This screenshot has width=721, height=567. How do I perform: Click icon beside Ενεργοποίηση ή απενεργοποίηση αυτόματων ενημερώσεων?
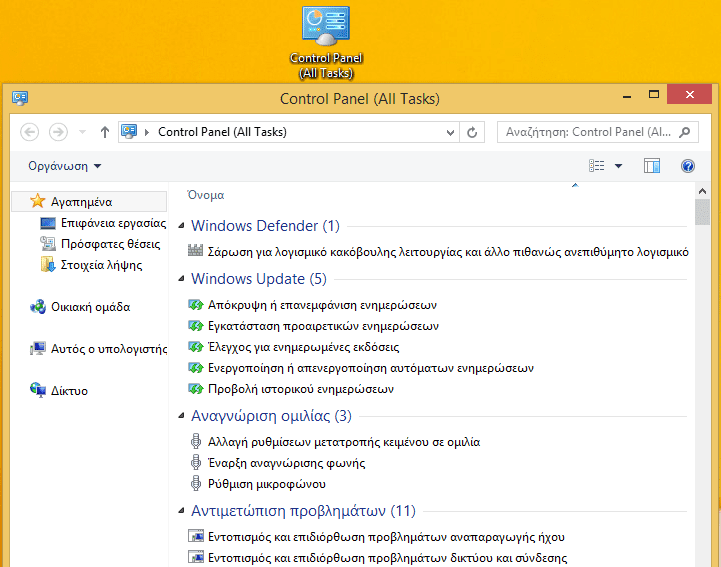(196, 368)
